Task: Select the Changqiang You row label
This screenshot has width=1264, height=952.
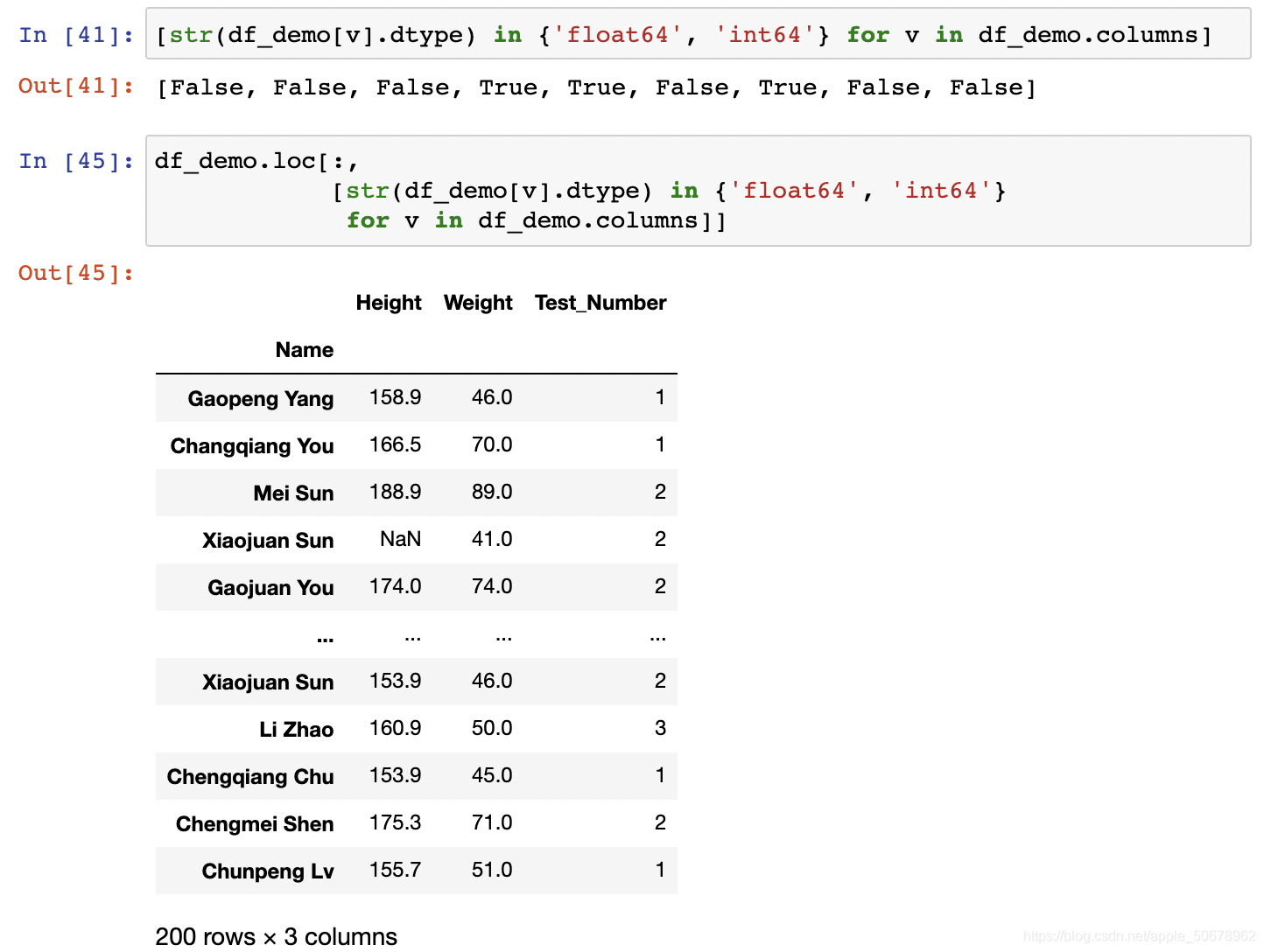Action: tap(252, 446)
